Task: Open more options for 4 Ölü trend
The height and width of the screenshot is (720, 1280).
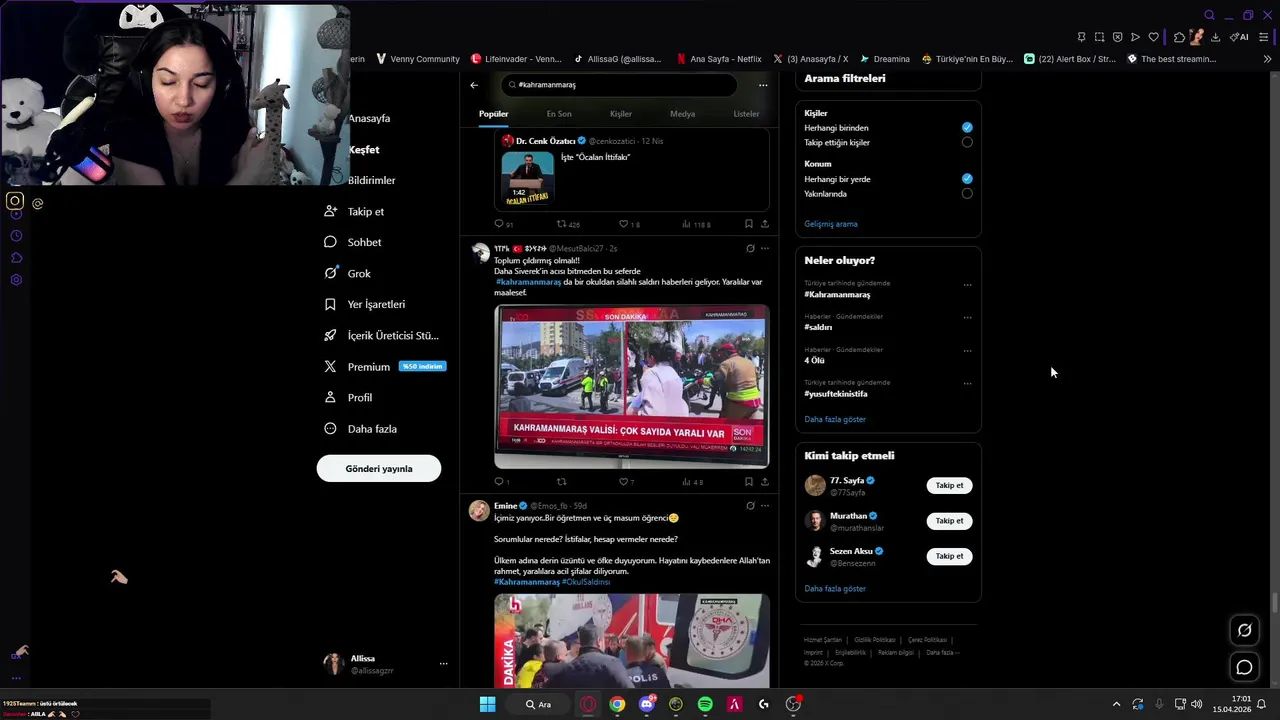Action: pyautogui.click(x=967, y=351)
